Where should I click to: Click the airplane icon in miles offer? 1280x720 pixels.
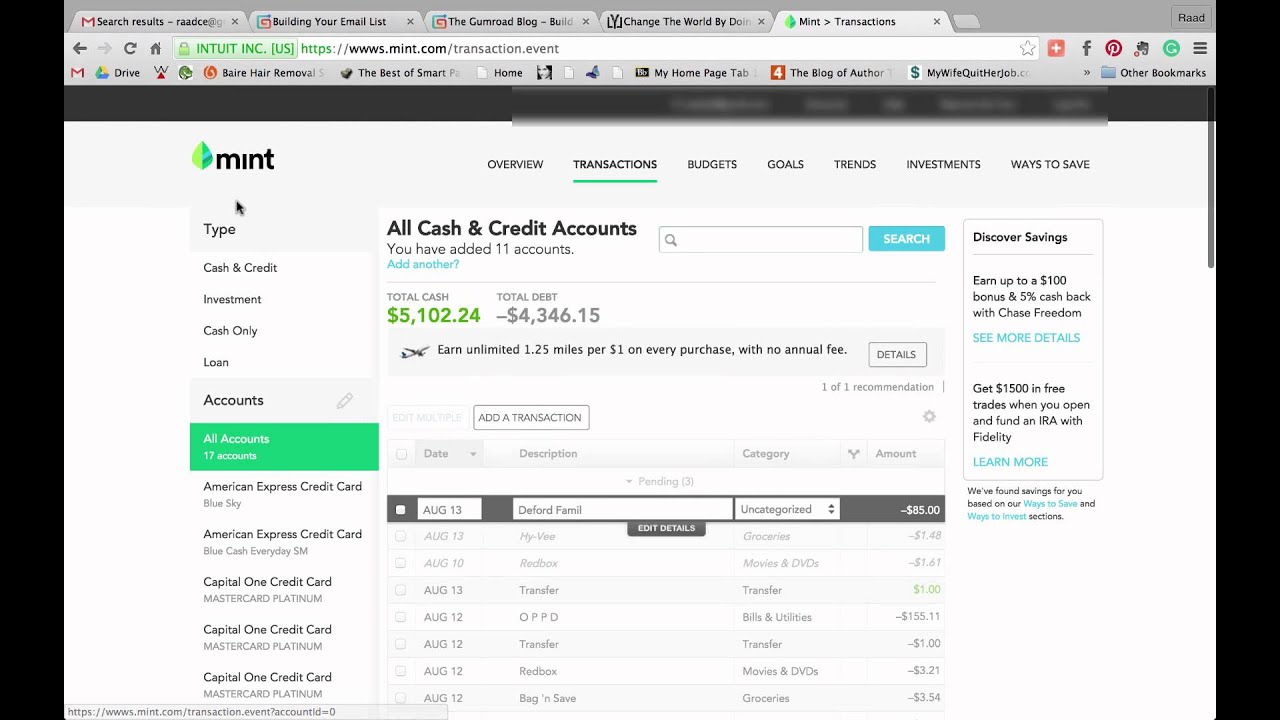414,351
